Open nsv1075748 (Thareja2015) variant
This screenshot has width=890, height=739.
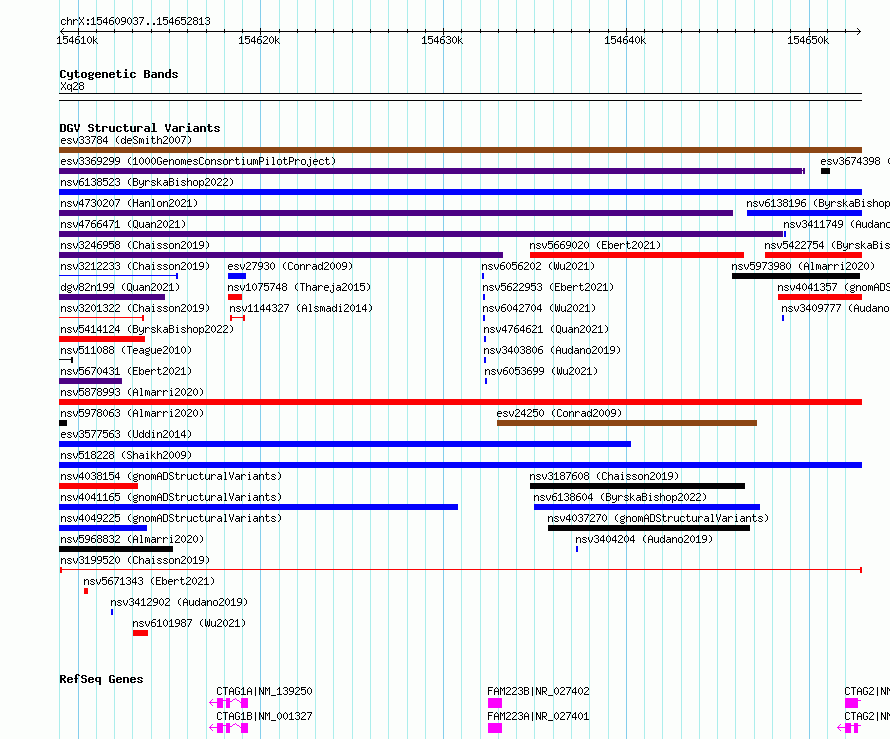click(x=299, y=287)
